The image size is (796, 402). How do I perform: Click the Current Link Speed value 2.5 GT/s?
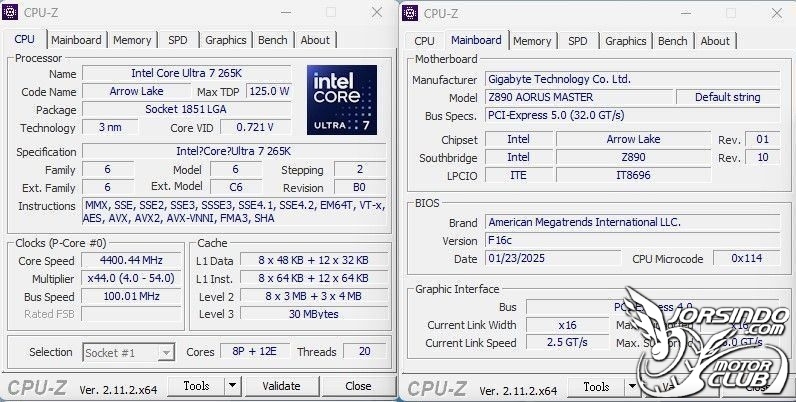pos(568,343)
